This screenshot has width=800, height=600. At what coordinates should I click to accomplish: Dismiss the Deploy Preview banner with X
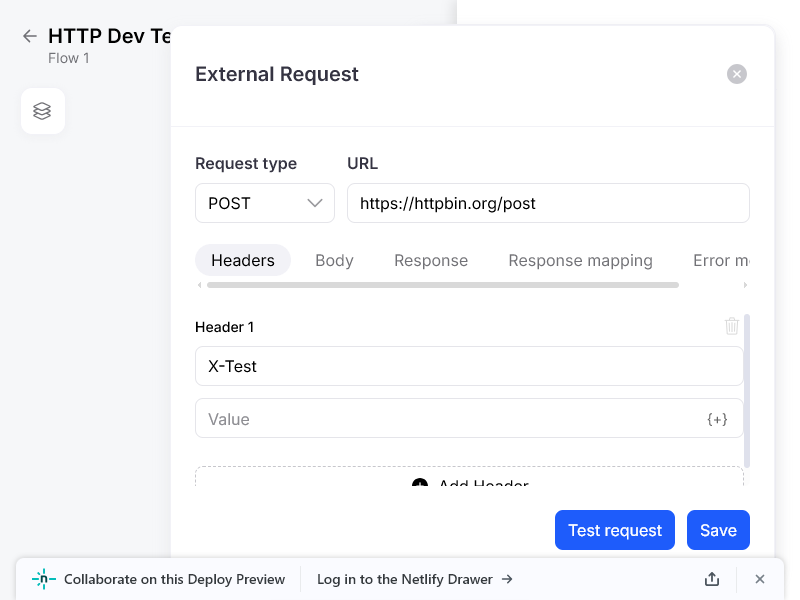[x=759, y=579]
